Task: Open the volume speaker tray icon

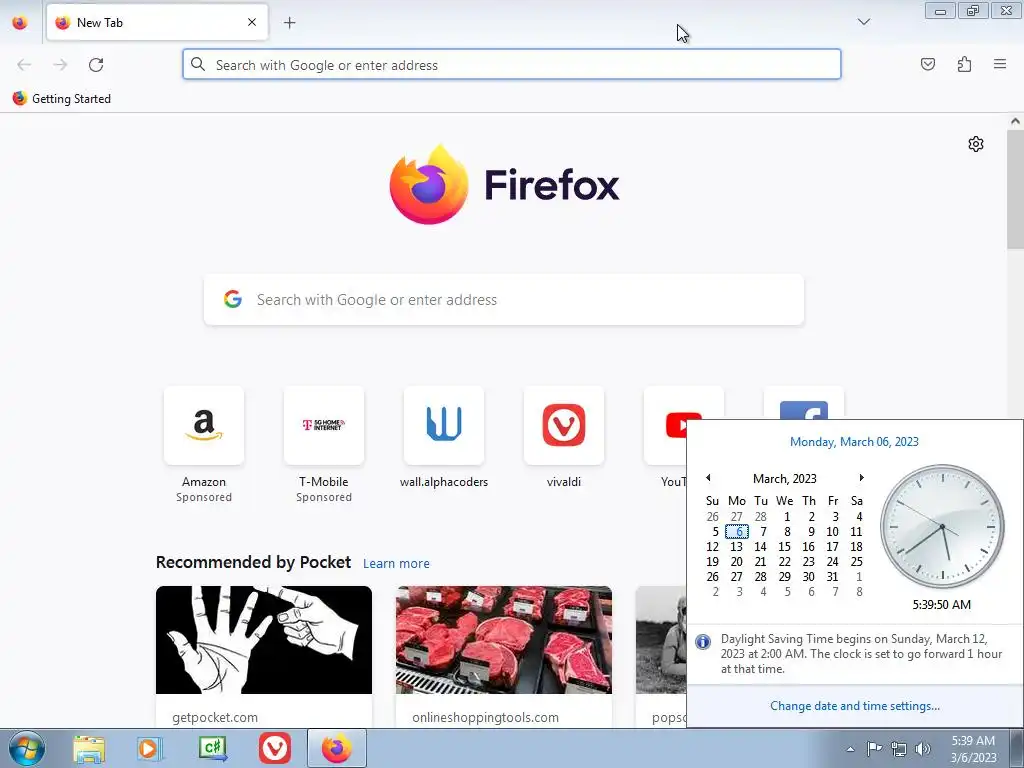Action: click(923, 749)
